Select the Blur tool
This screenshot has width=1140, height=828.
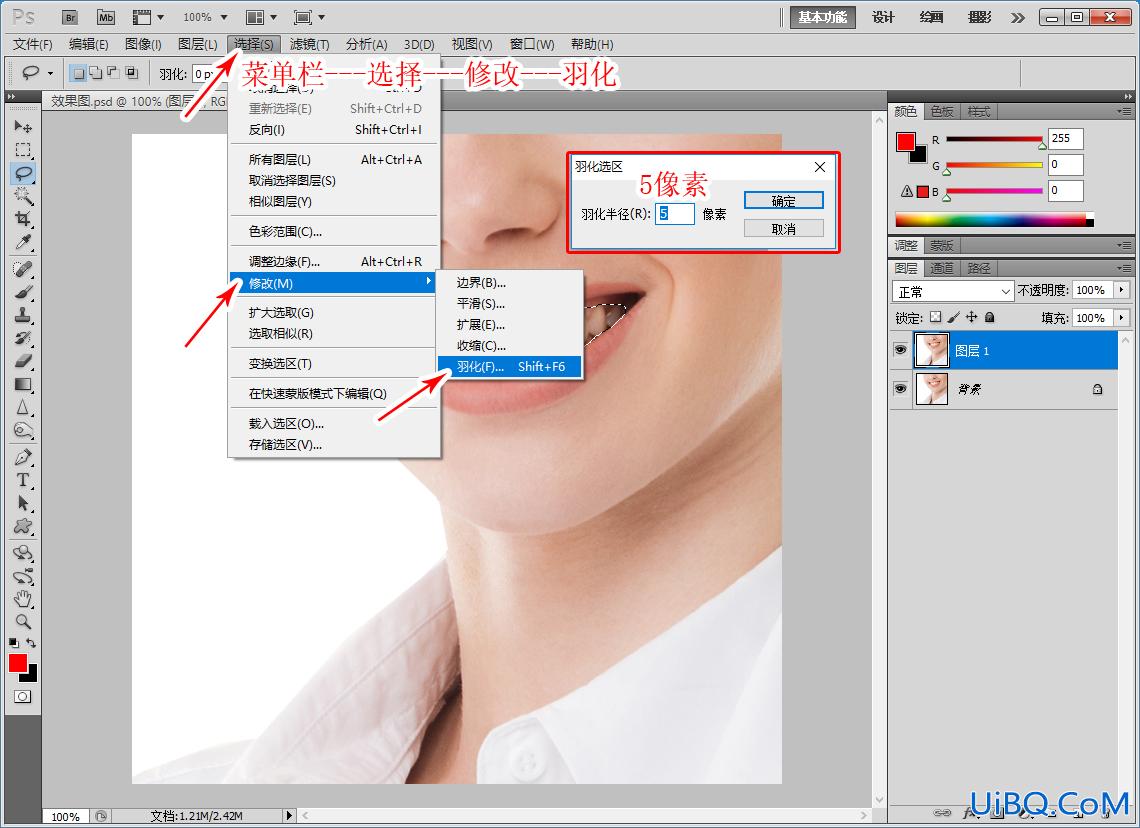pos(23,407)
